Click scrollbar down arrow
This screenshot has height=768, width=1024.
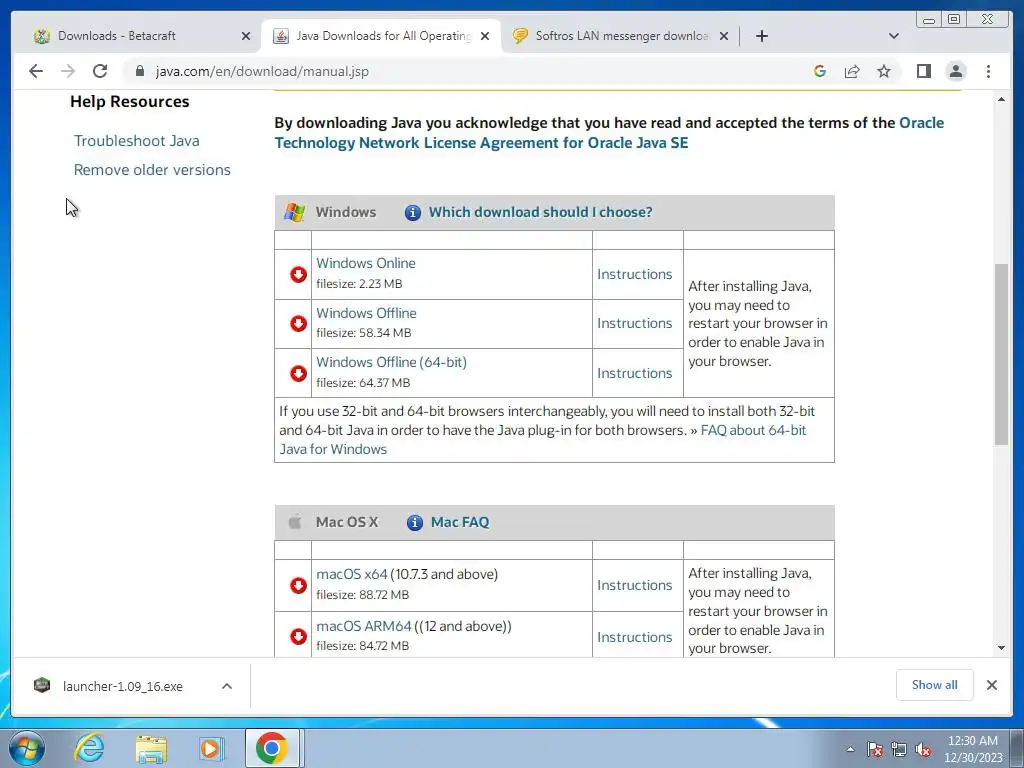1001,648
